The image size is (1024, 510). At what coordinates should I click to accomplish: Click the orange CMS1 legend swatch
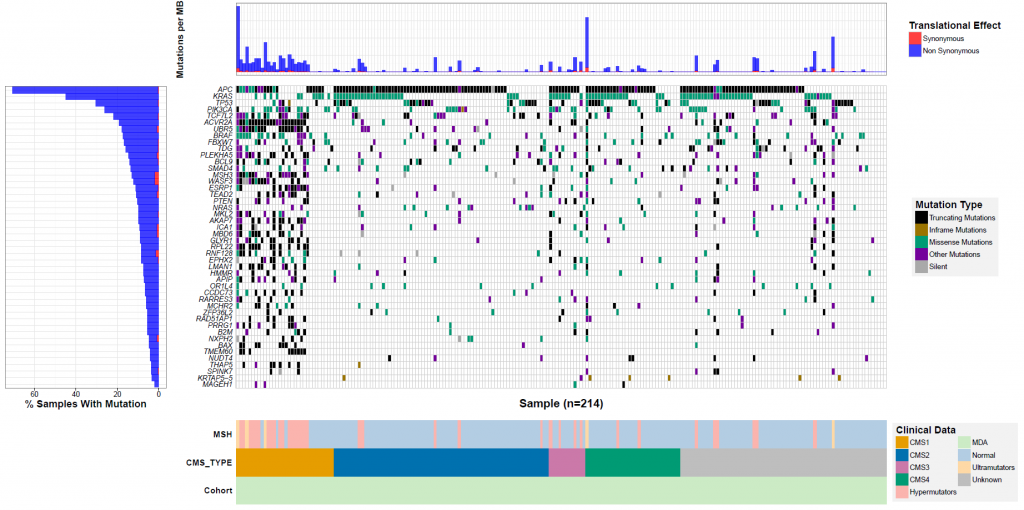click(902, 442)
